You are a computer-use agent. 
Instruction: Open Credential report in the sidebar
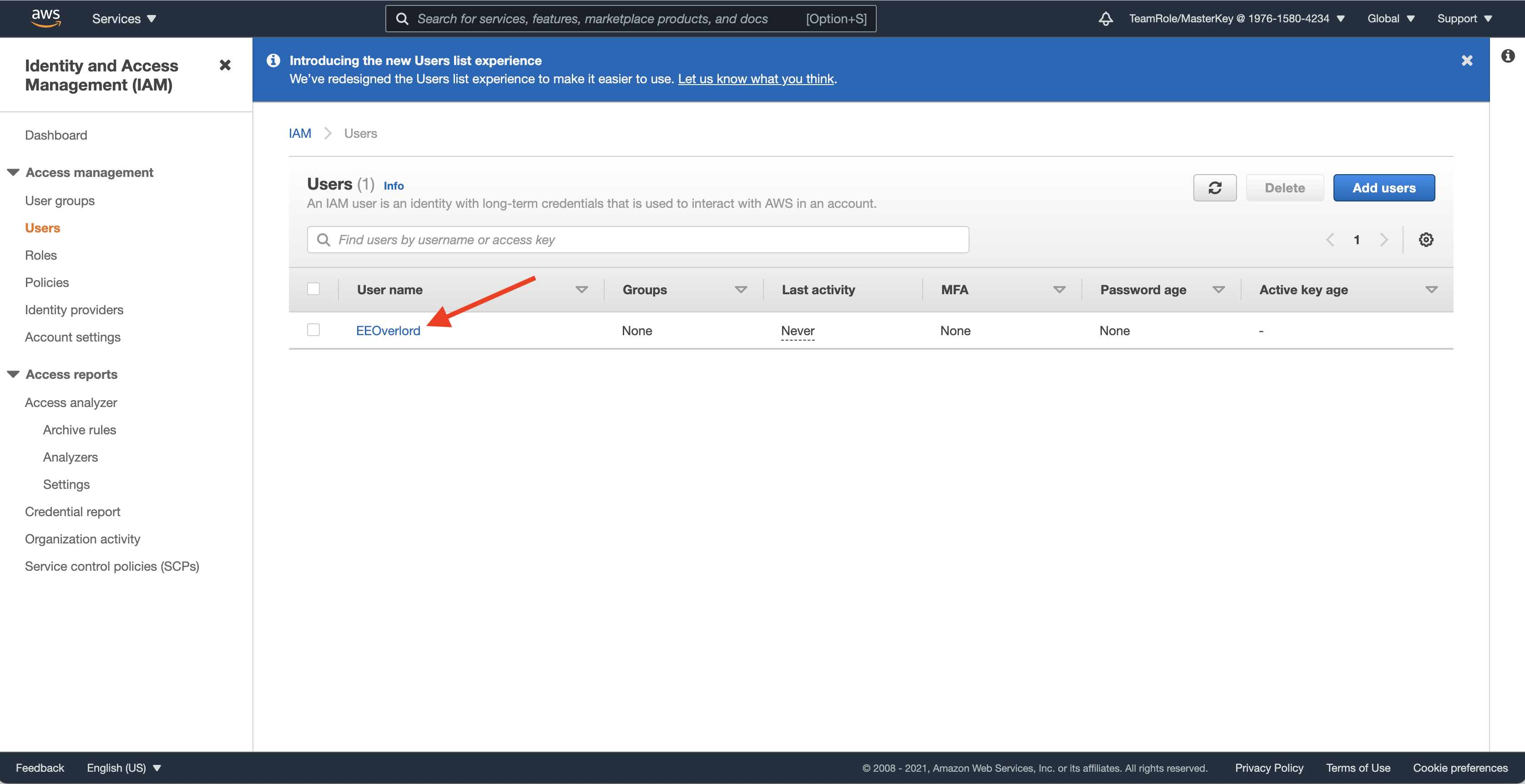click(73, 511)
